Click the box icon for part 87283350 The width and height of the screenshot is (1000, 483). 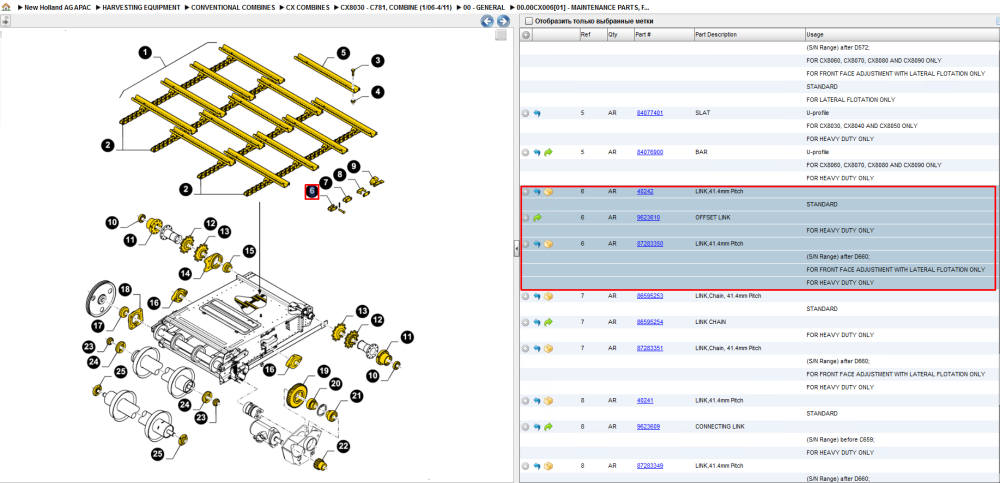click(x=548, y=244)
